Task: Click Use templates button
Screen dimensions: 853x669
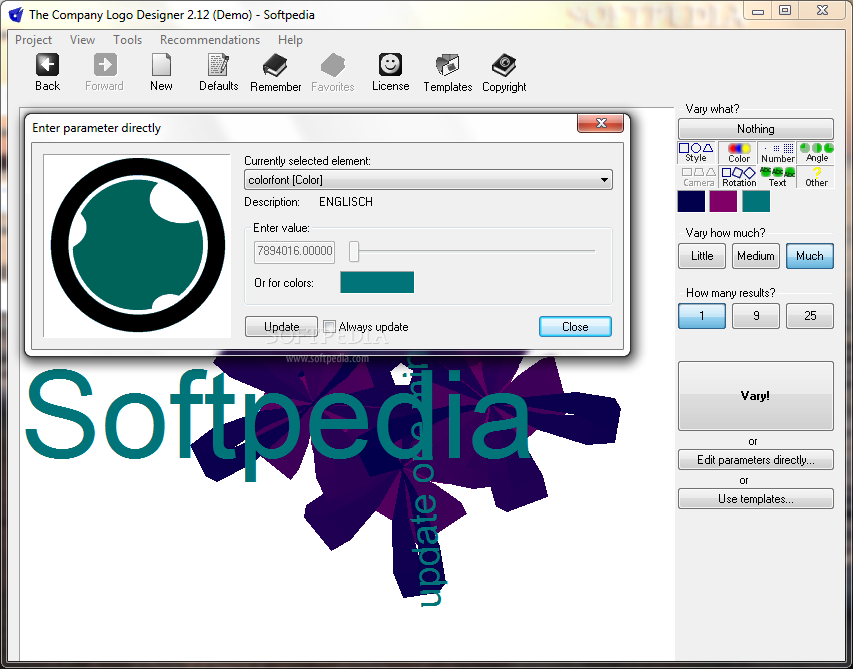Action: (756, 499)
